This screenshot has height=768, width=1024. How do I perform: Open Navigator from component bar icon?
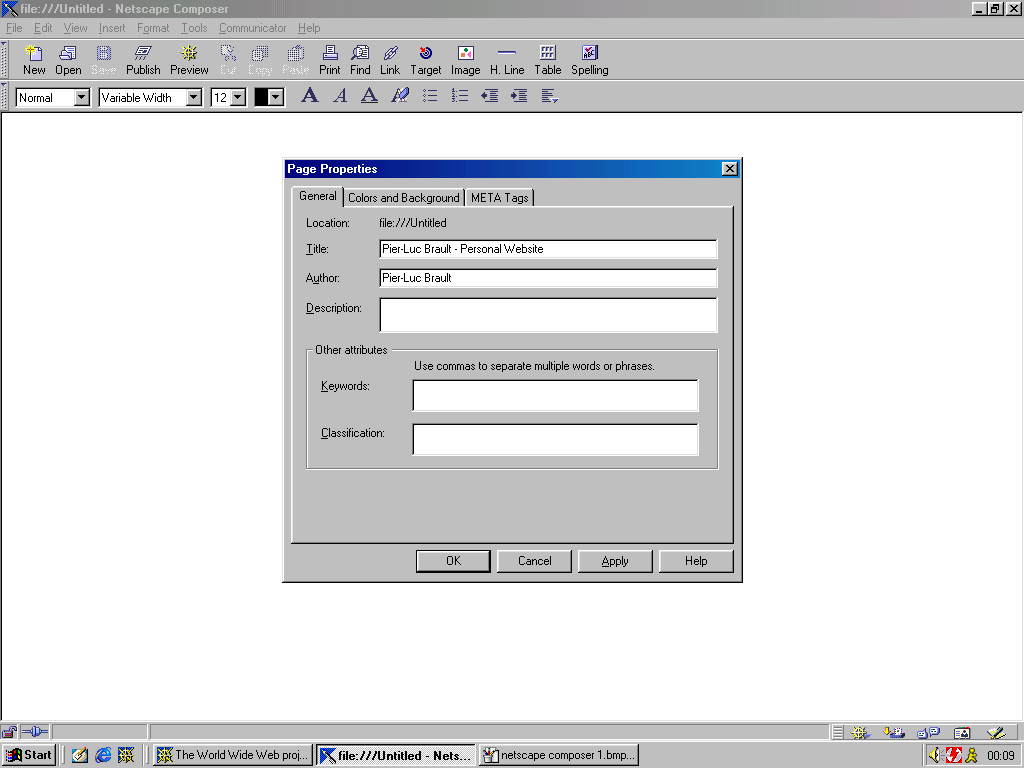click(859, 733)
